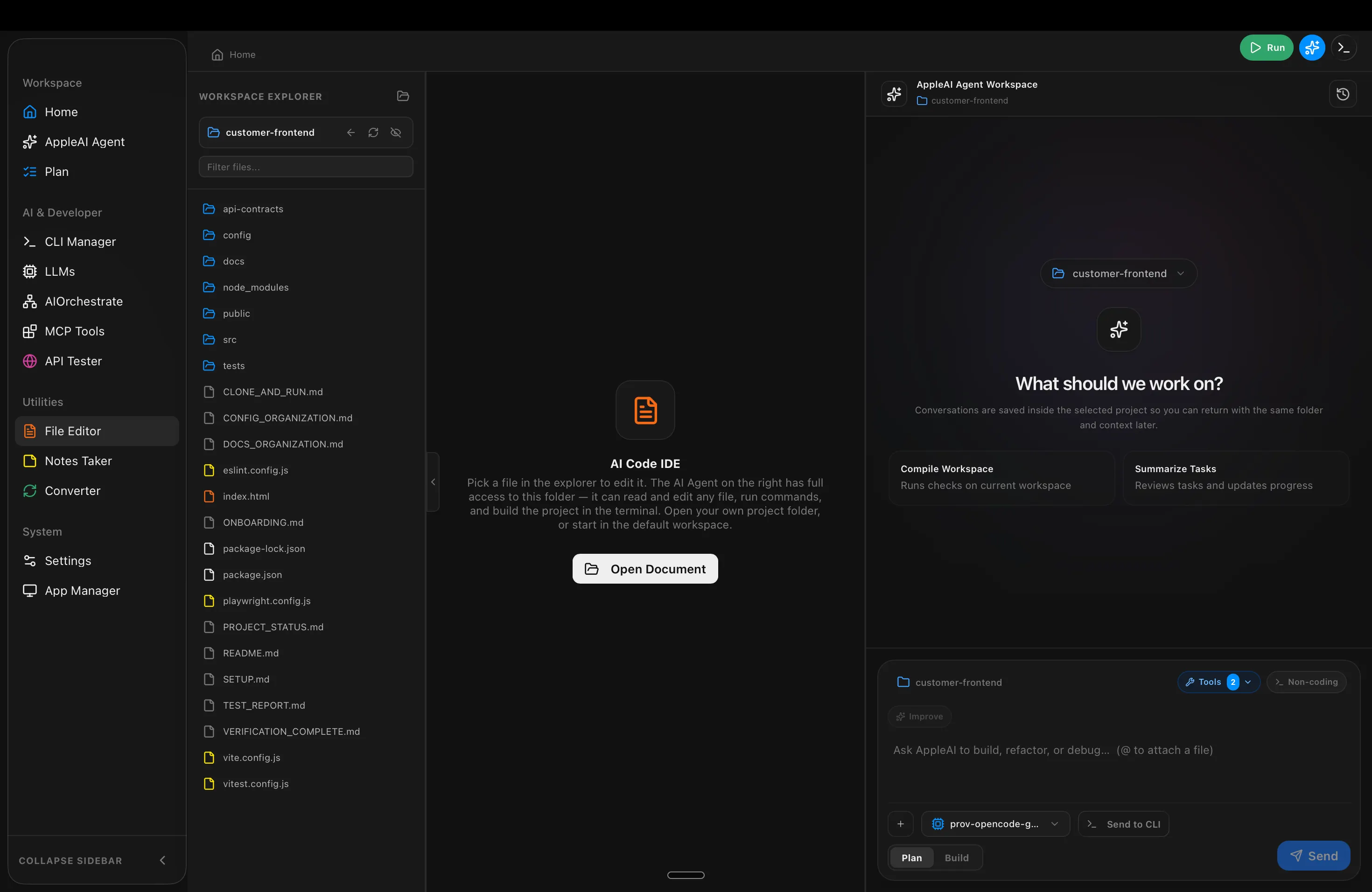The width and height of the screenshot is (1372, 892).
Task: Collapse the sidebar with the chevron
Action: click(162, 860)
